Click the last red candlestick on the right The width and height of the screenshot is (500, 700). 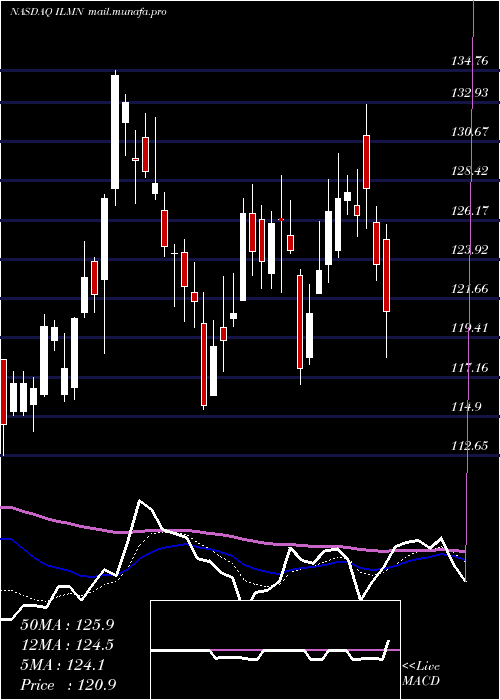[x=386, y=275]
